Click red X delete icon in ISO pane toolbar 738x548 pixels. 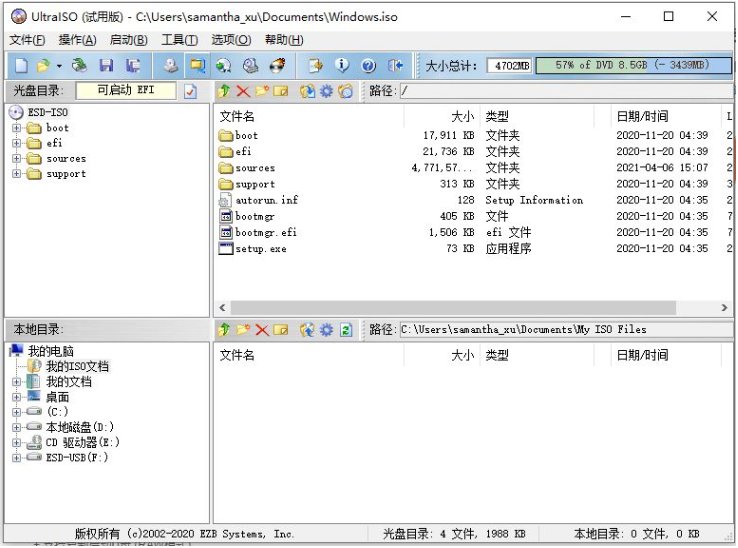[242, 91]
